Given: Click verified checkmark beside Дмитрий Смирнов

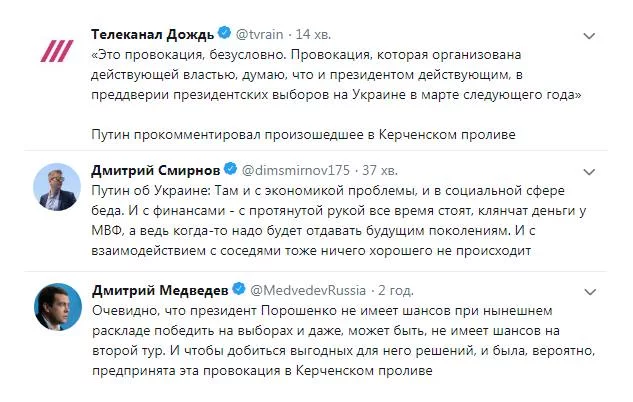Looking at the screenshot, I should (231, 167).
